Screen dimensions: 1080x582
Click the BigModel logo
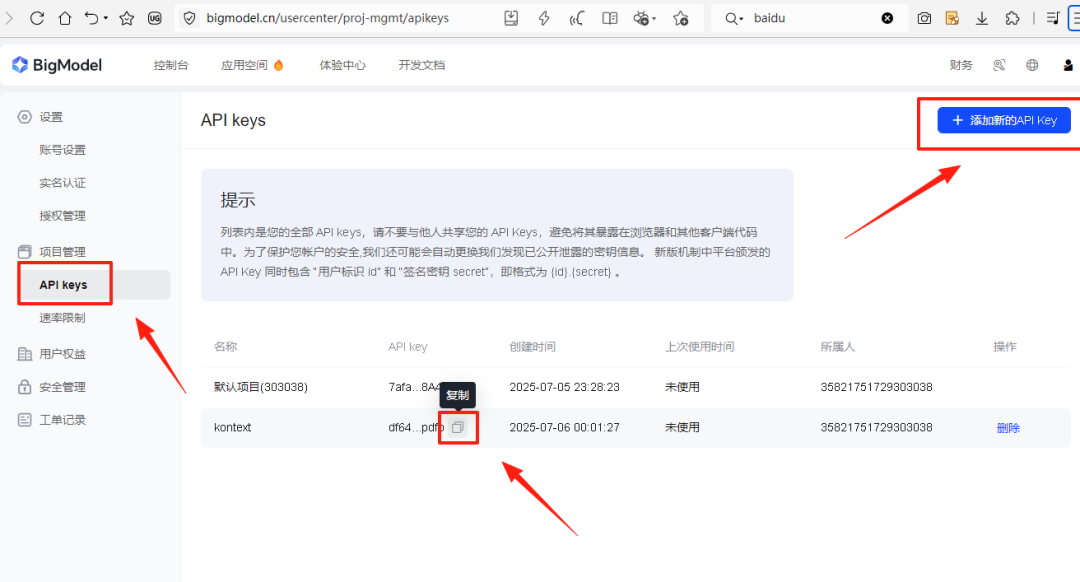pyautogui.click(x=57, y=64)
